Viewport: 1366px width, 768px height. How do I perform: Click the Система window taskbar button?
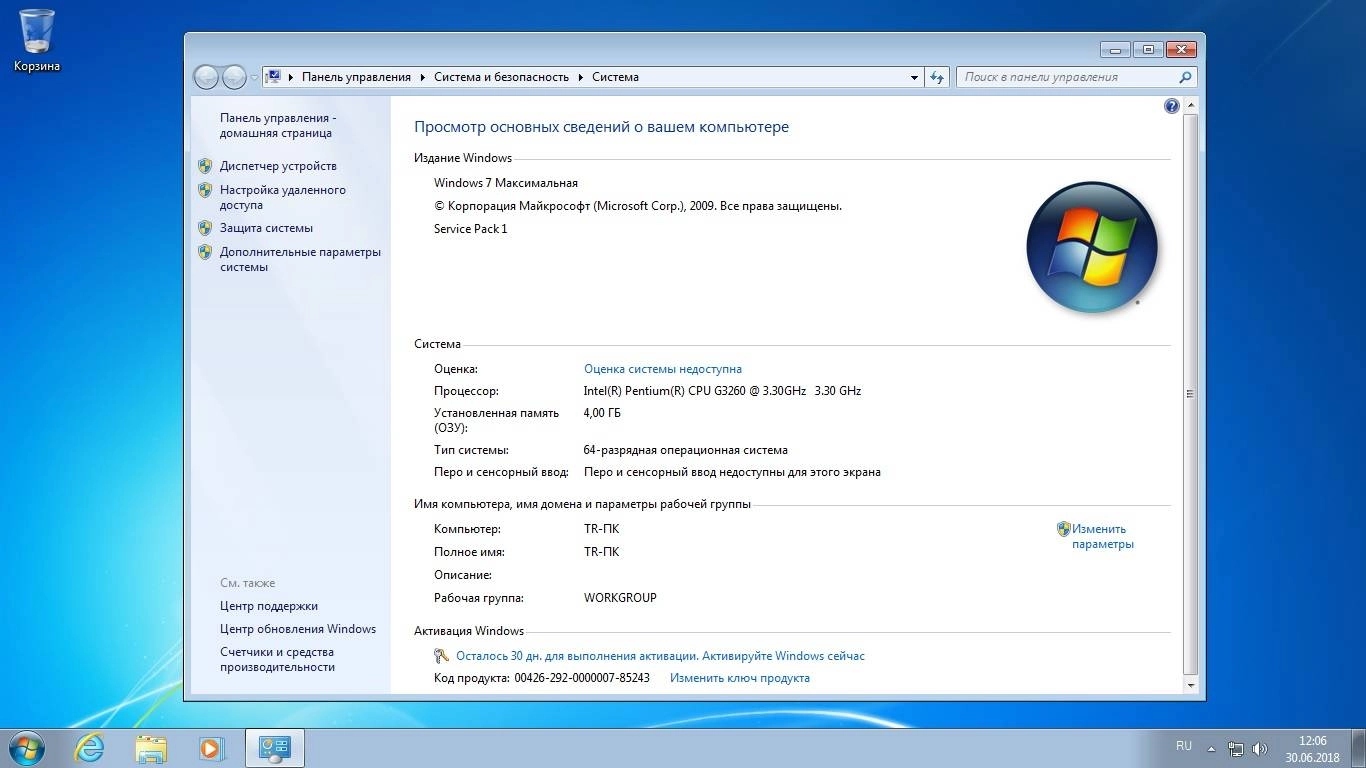pos(274,748)
